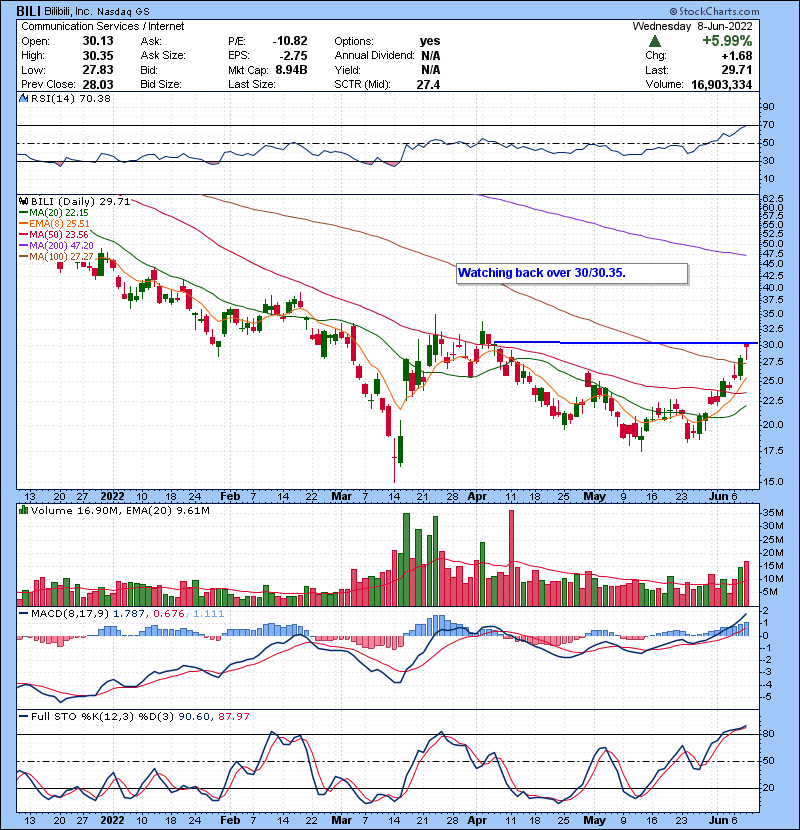Click the MA(100) 27.27 legend entry
The width and height of the screenshot is (800, 830).
pos(57,257)
